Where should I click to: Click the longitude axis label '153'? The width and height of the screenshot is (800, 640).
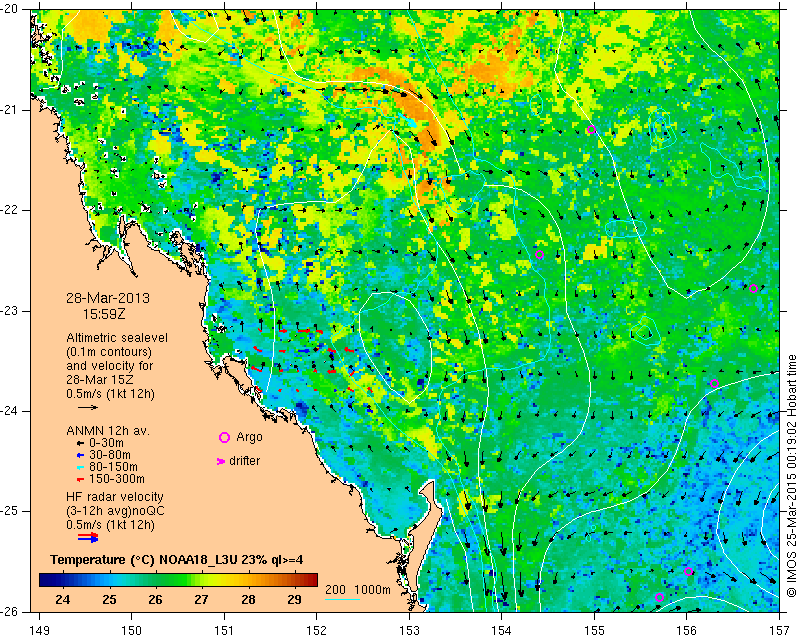409,631
